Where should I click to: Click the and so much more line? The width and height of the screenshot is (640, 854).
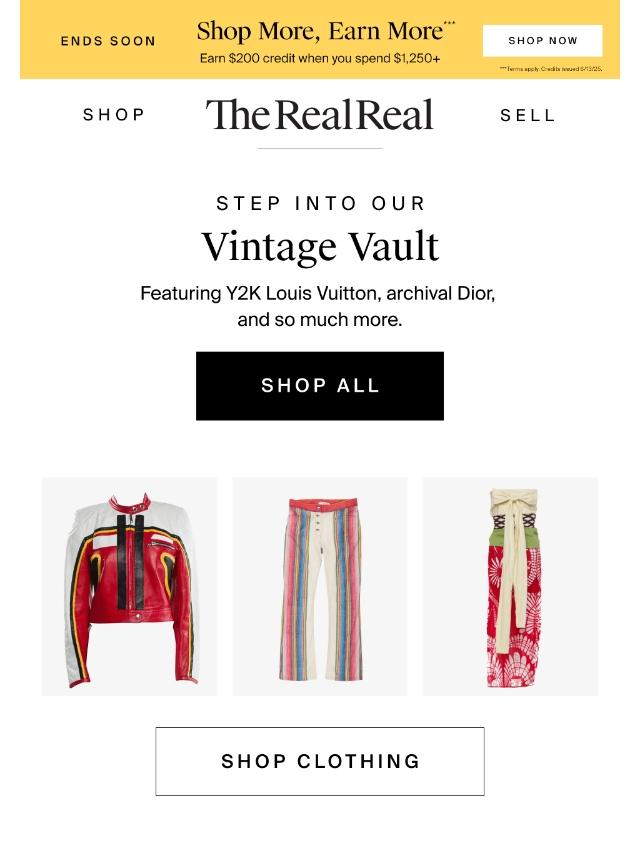tap(320, 320)
